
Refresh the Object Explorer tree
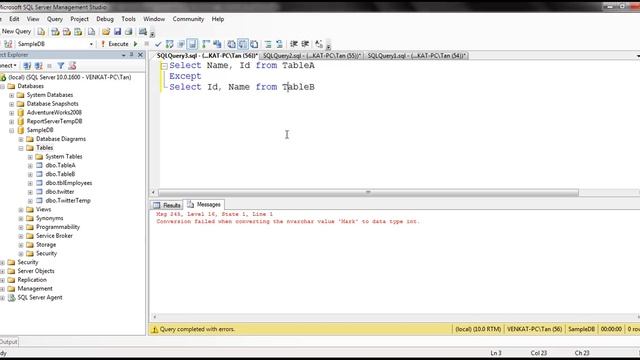click(x=72, y=66)
